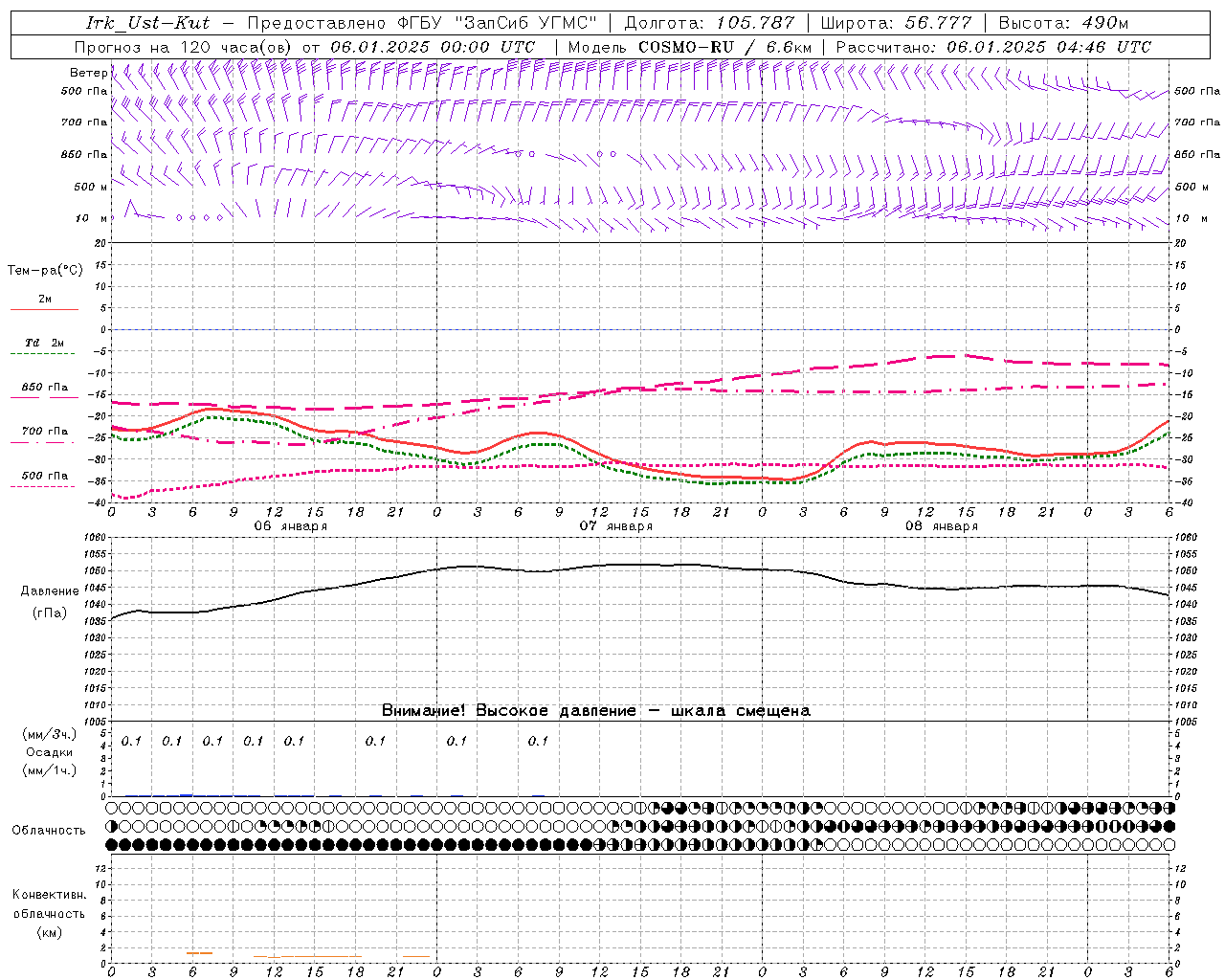Click the Долгота: 105.787 value

(x=709, y=23)
